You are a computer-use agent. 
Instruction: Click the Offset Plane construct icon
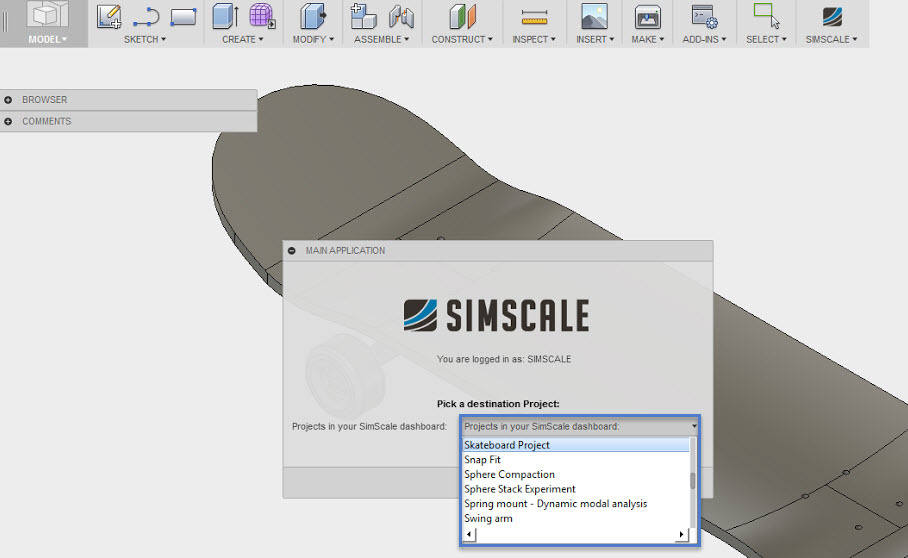(464, 16)
